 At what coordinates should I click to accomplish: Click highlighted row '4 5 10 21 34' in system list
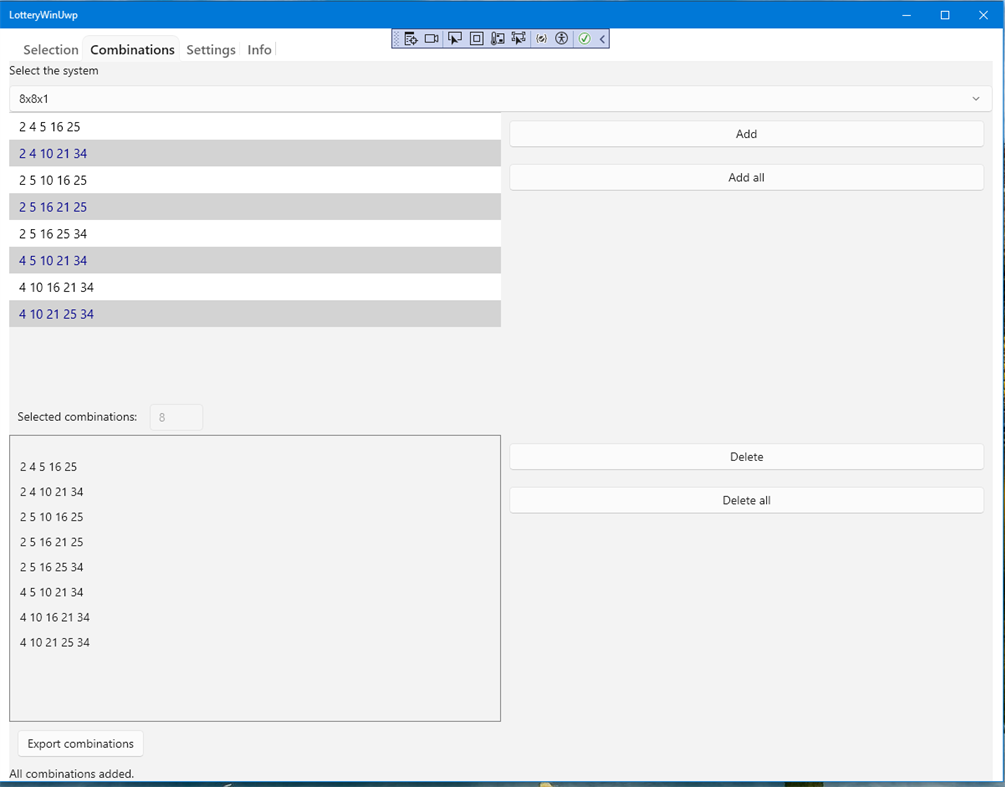(255, 260)
